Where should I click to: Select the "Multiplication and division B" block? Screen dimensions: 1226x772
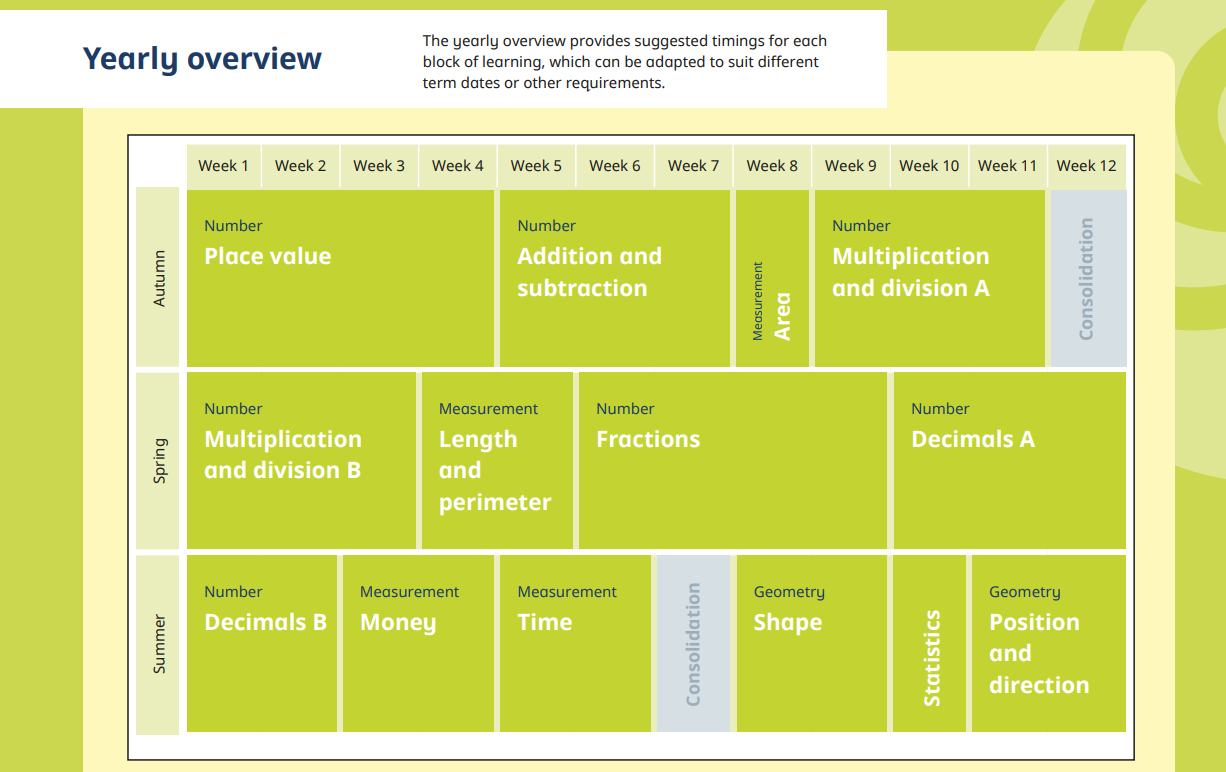pyautogui.click(x=301, y=461)
